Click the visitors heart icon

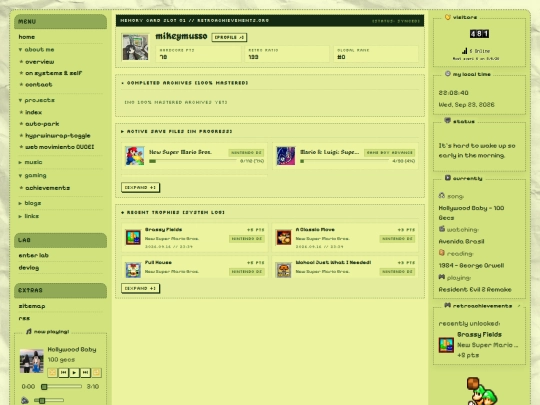click(447, 17)
